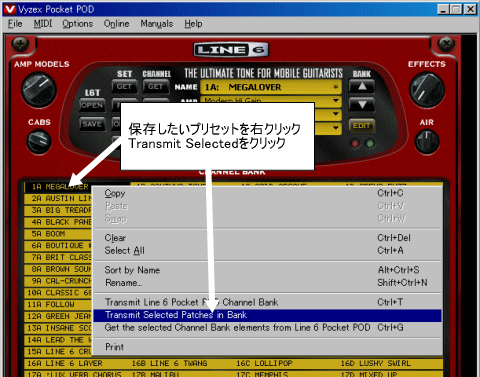Screen dimensions: 480x377
Task: Click the L6T OPEN button
Action: [x=92, y=106]
